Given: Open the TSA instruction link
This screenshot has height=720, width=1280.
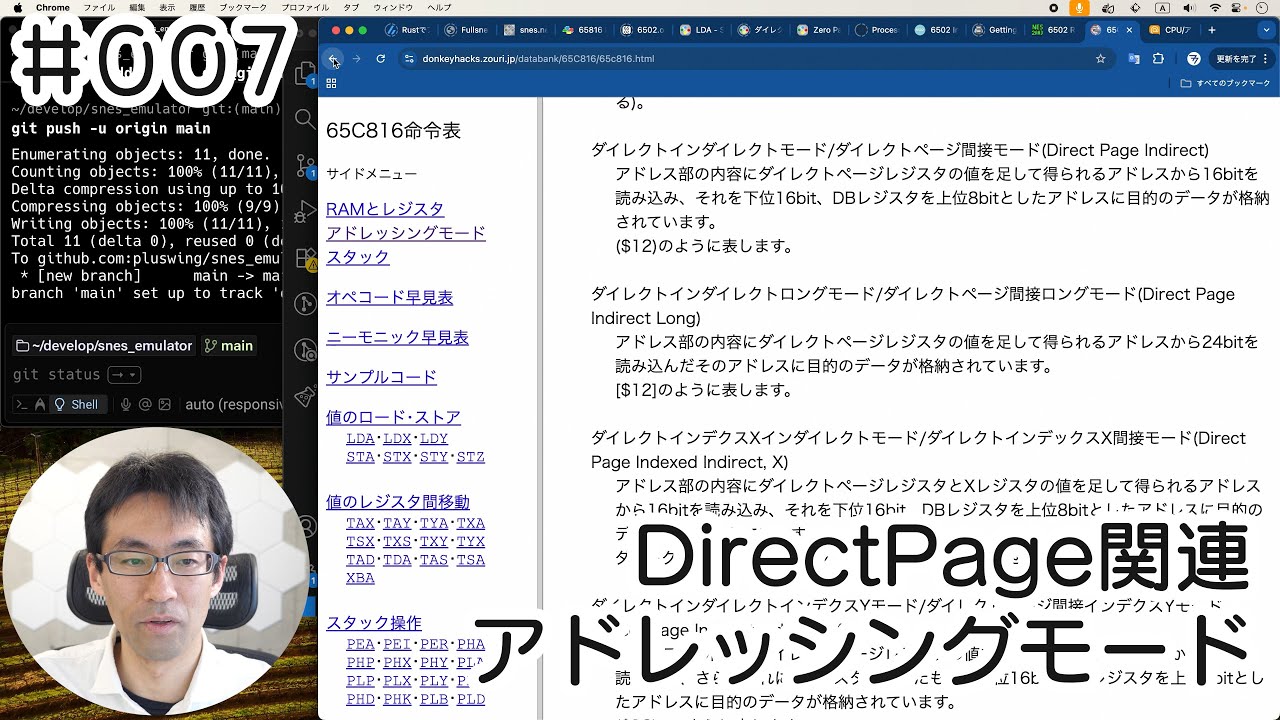Looking at the screenshot, I should point(471,559).
